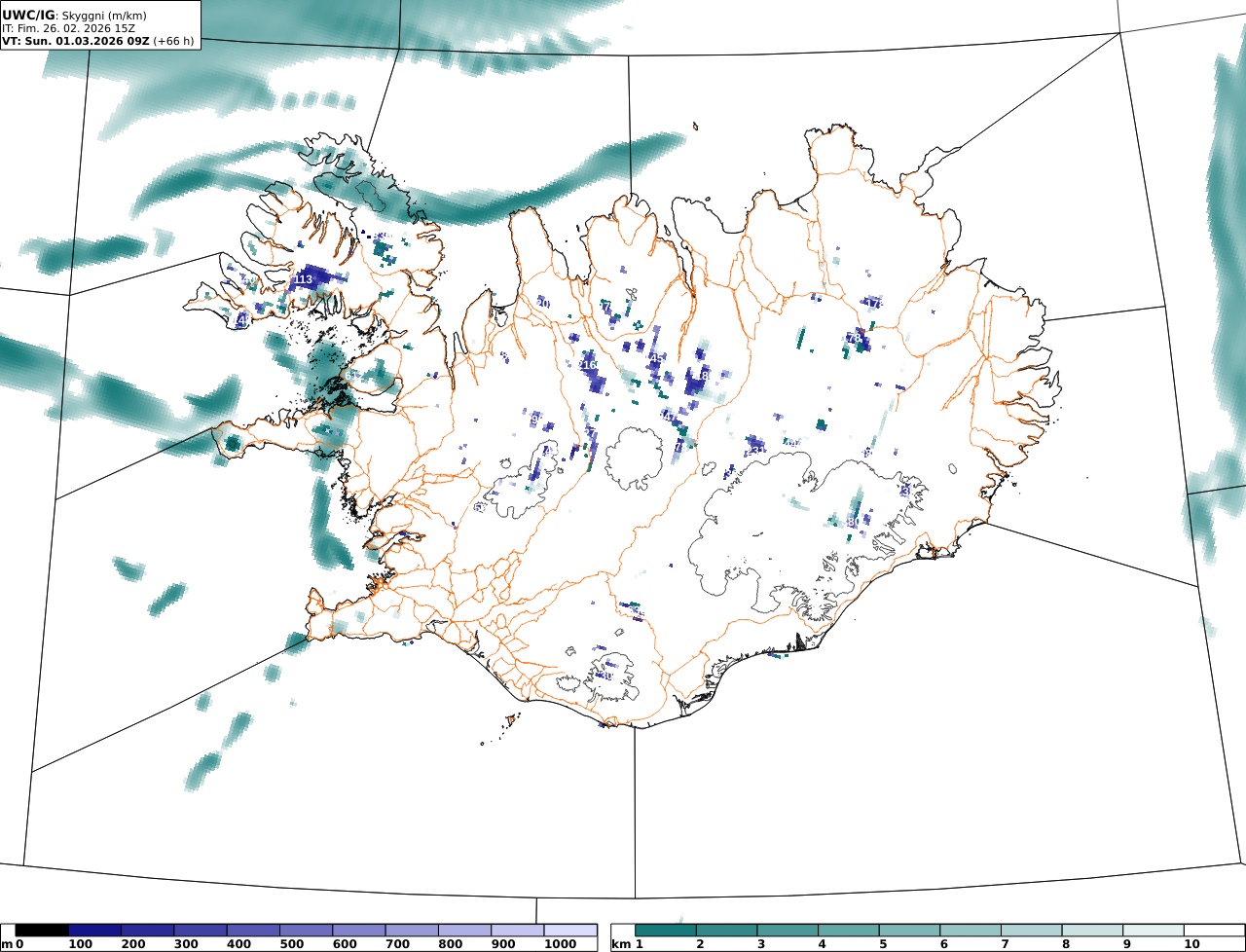Select the dark blue 100–200 m swatch

[x=94, y=931]
